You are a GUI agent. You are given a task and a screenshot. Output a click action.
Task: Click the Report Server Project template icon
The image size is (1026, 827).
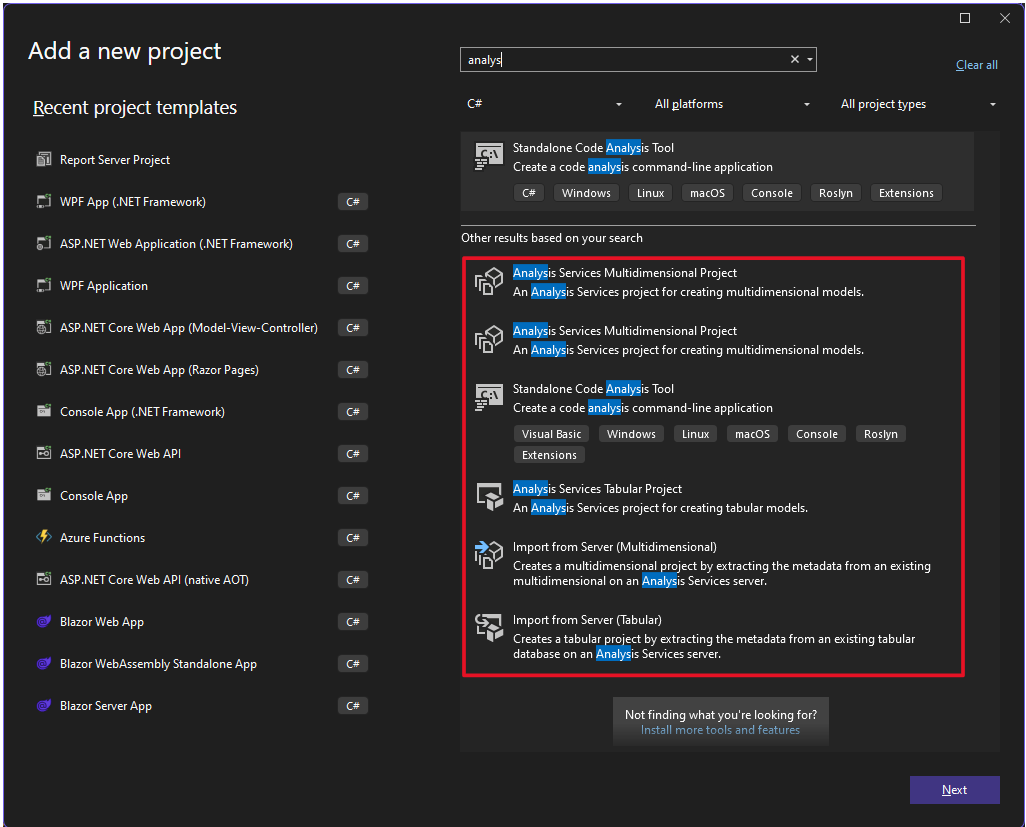44,160
